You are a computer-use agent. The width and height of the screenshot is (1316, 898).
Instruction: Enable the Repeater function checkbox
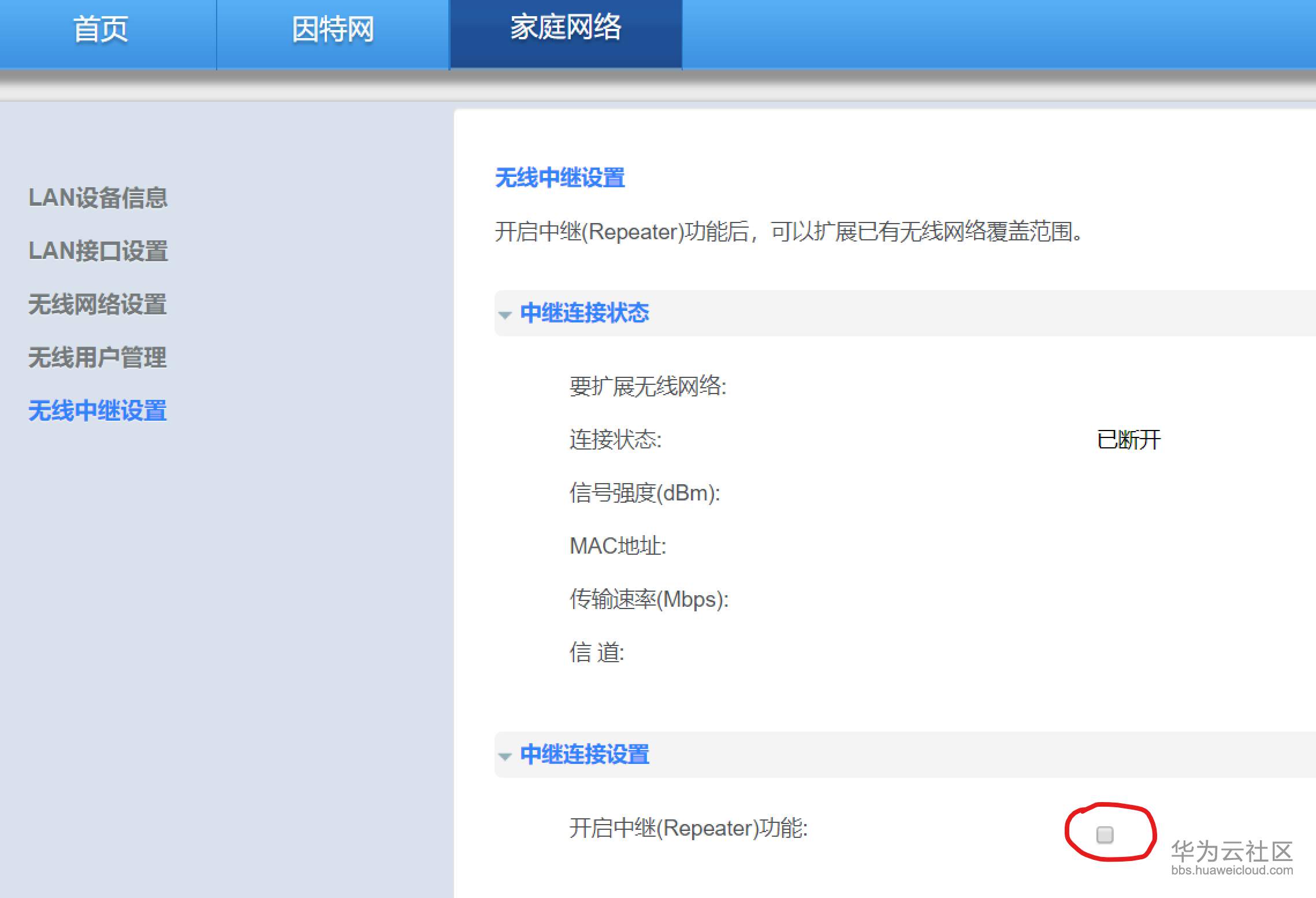1104,834
